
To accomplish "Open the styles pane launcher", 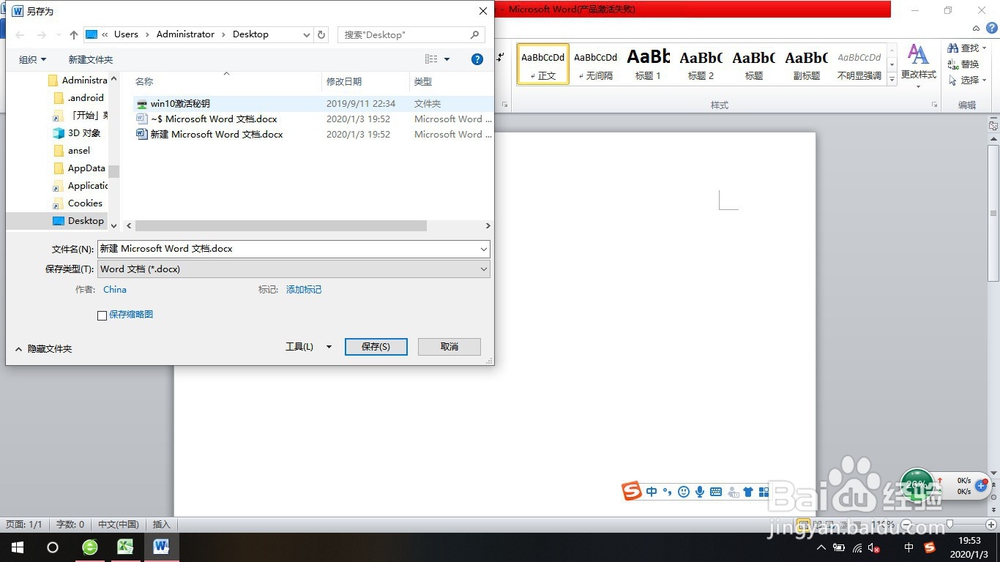I will (x=934, y=105).
